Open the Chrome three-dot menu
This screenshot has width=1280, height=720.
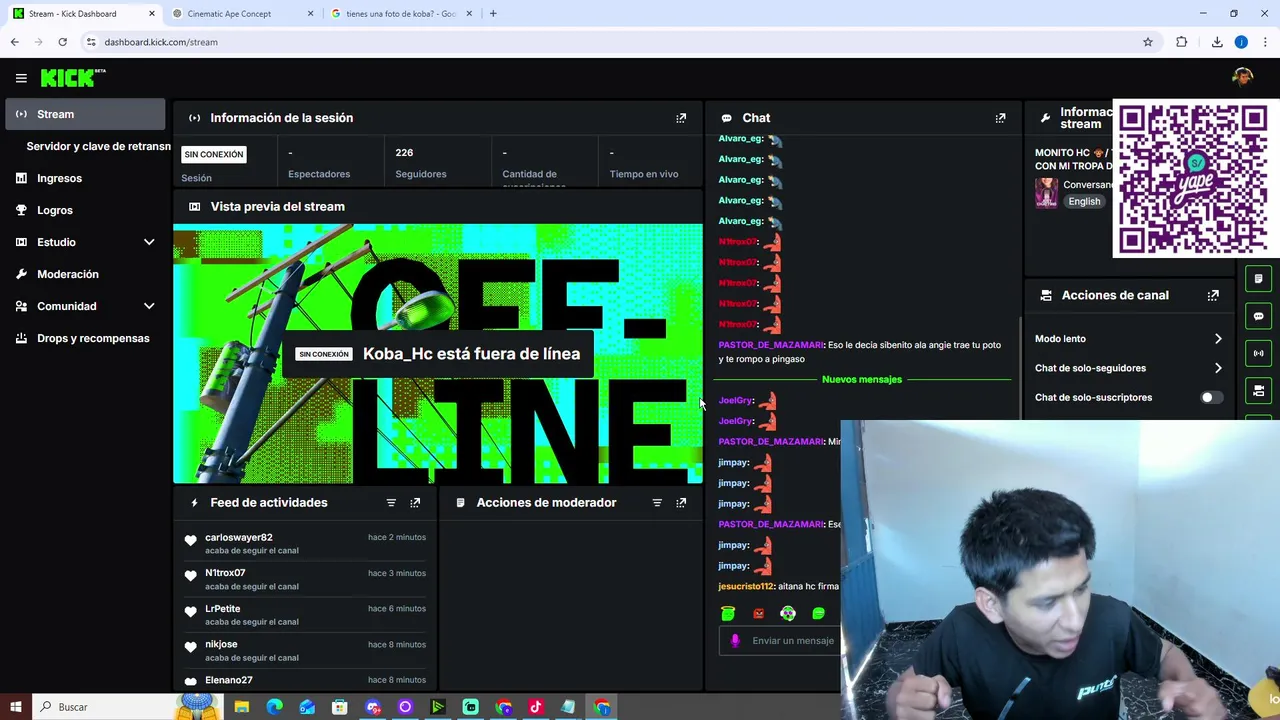1265,42
